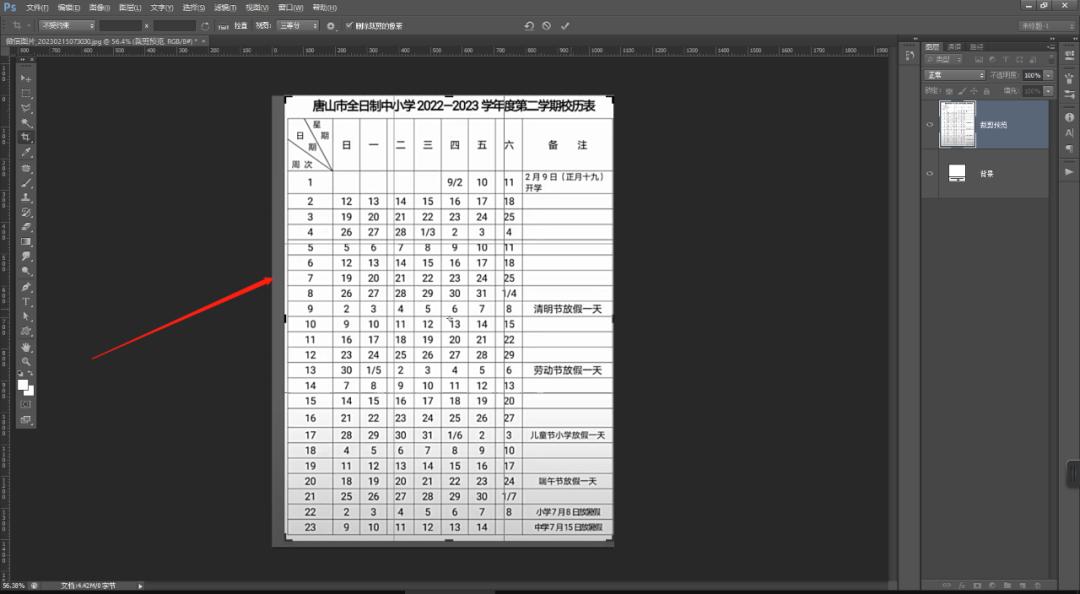
Task: Select the Move tool
Action: (x=26, y=78)
